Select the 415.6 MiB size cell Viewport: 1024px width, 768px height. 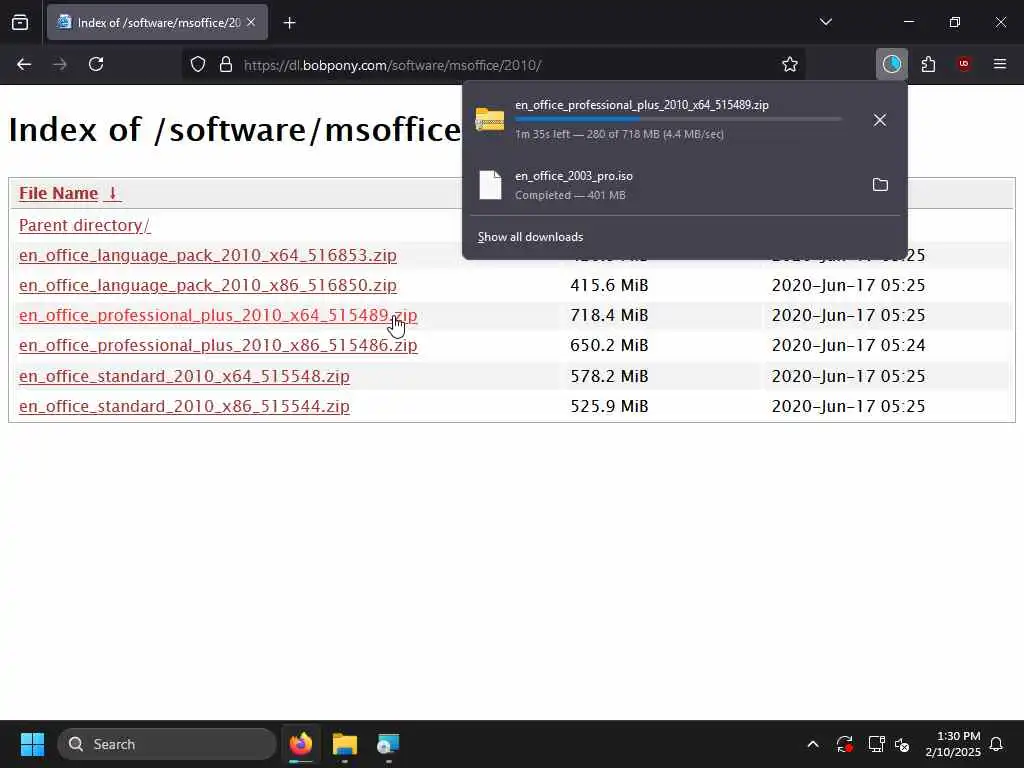[x=609, y=285]
